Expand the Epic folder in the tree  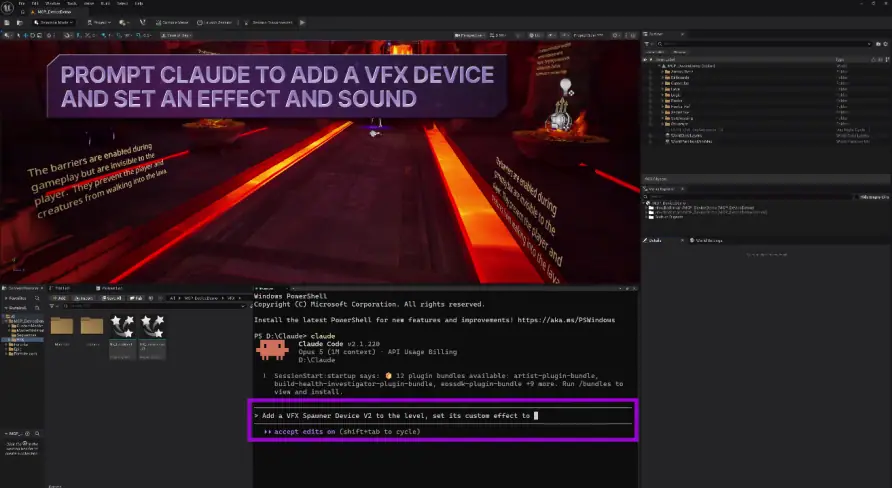click(x=6, y=349)
